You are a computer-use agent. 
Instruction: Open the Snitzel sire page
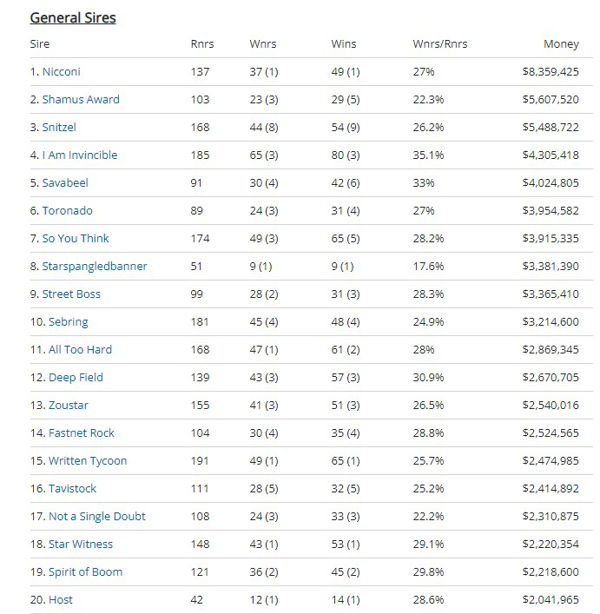(59, 128)
